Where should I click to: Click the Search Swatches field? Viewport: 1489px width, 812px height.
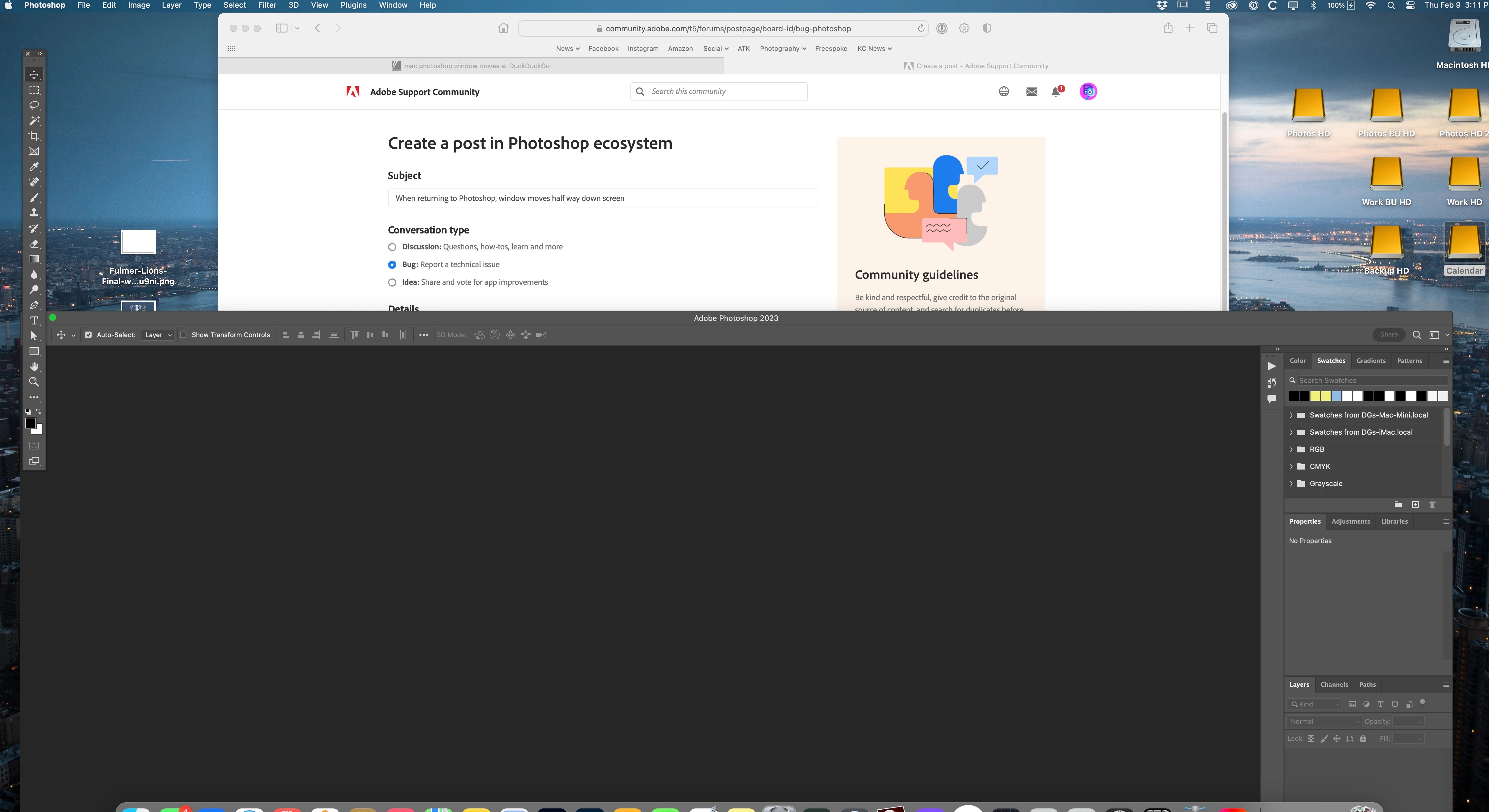click(1371, 380)
